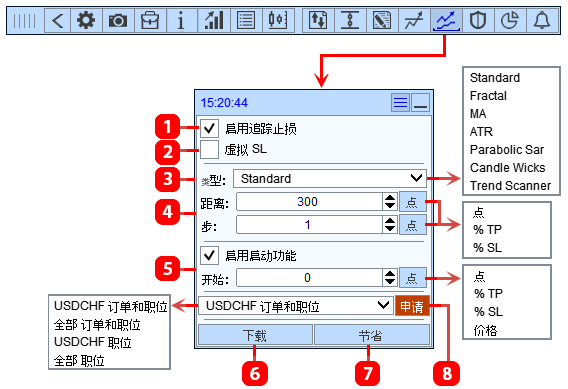Click the 距离 value field showing 300
The width and height of the screenshot is (568, 389).
pyautogui.click(x=309, y=202)
